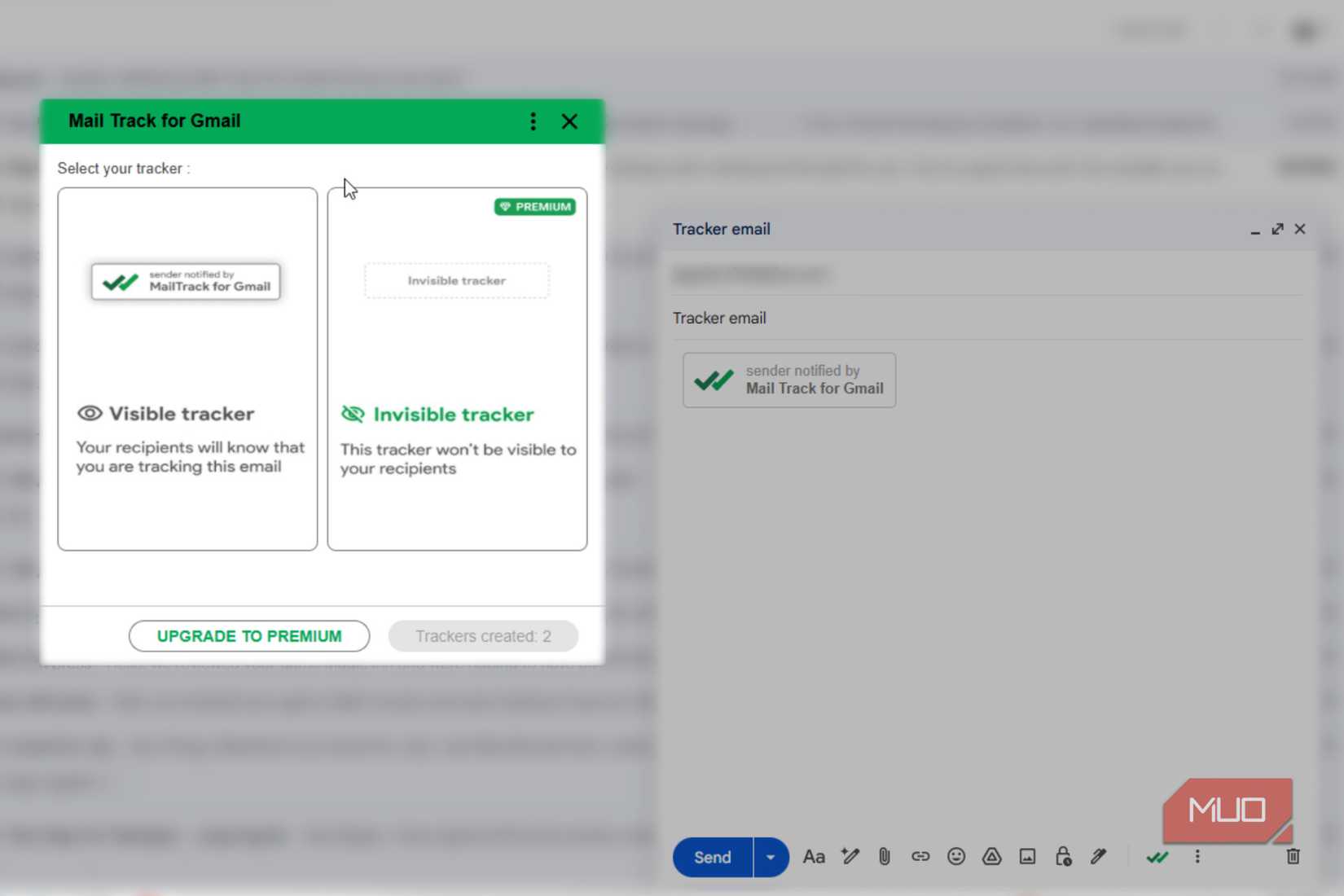Insert link using the chain icon

920,856
